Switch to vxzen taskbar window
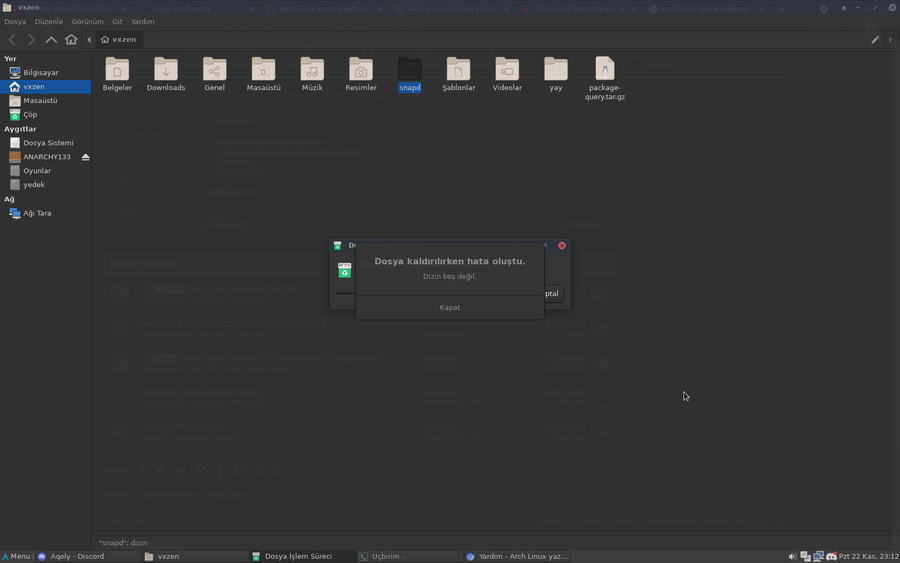Screen dimensions: 900x563 tap(195, 556)
